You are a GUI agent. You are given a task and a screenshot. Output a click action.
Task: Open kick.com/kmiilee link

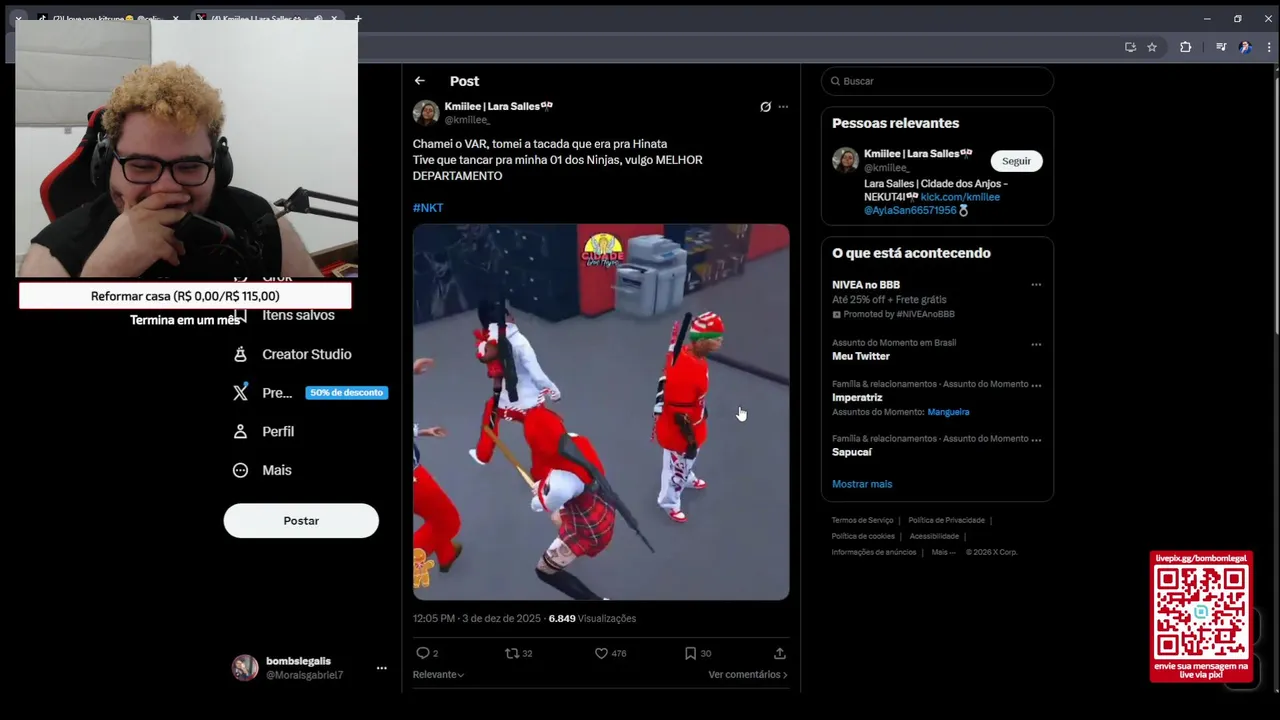click(960, 197)
